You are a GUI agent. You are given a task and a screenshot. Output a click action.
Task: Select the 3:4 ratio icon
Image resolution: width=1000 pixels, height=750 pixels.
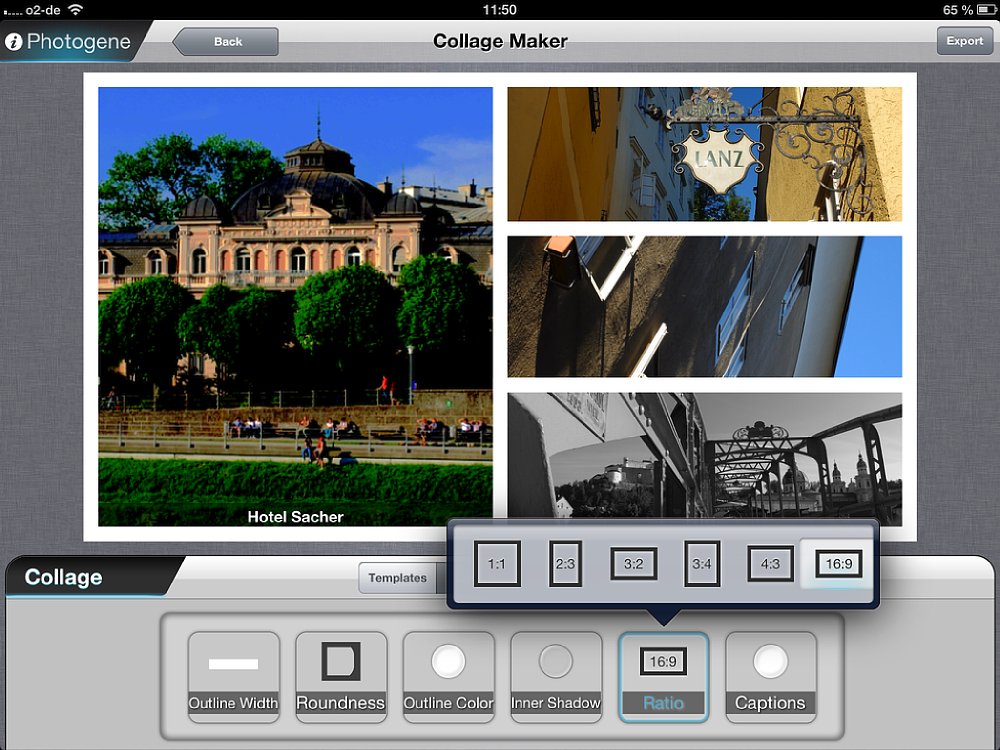[701, 564]
